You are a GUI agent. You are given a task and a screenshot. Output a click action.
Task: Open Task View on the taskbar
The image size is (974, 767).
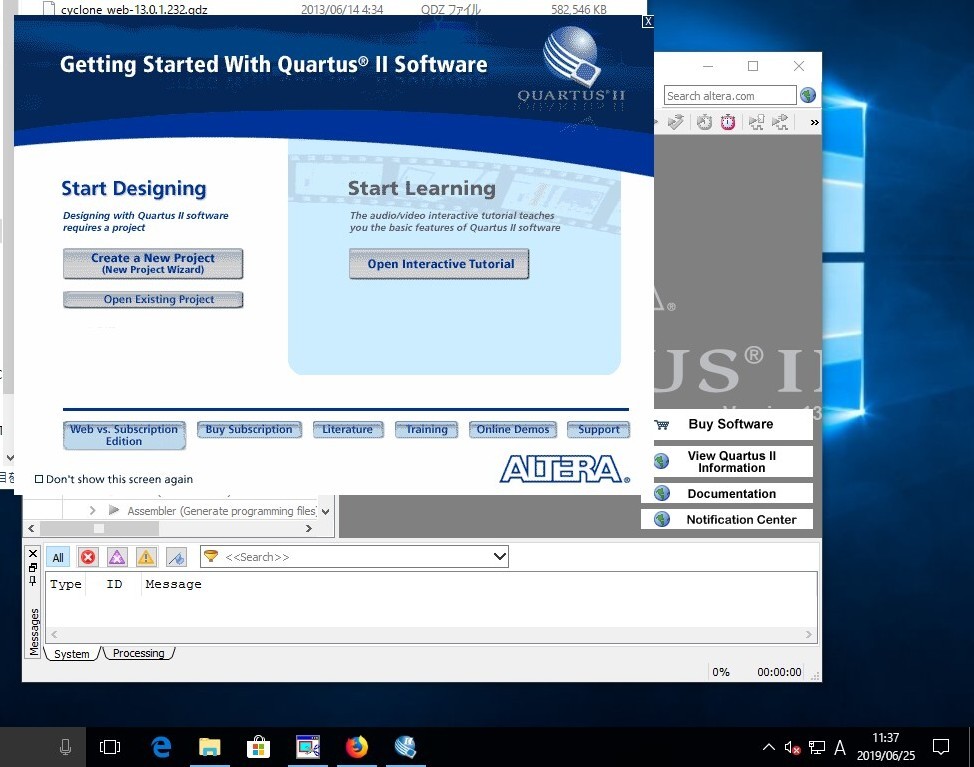pos(110,747)
